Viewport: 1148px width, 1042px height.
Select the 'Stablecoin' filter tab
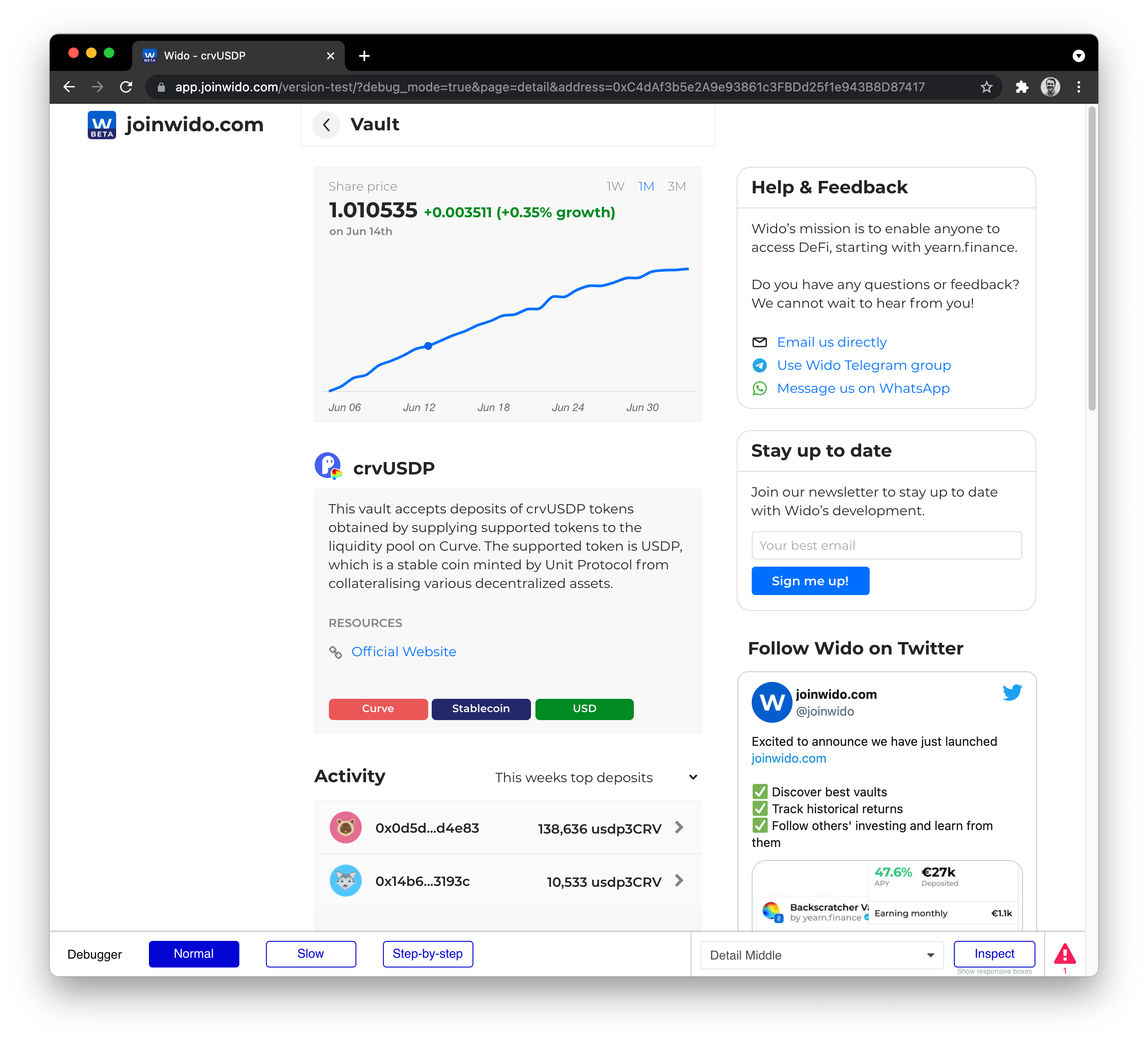pyautogui.click(x=480, y=708)
